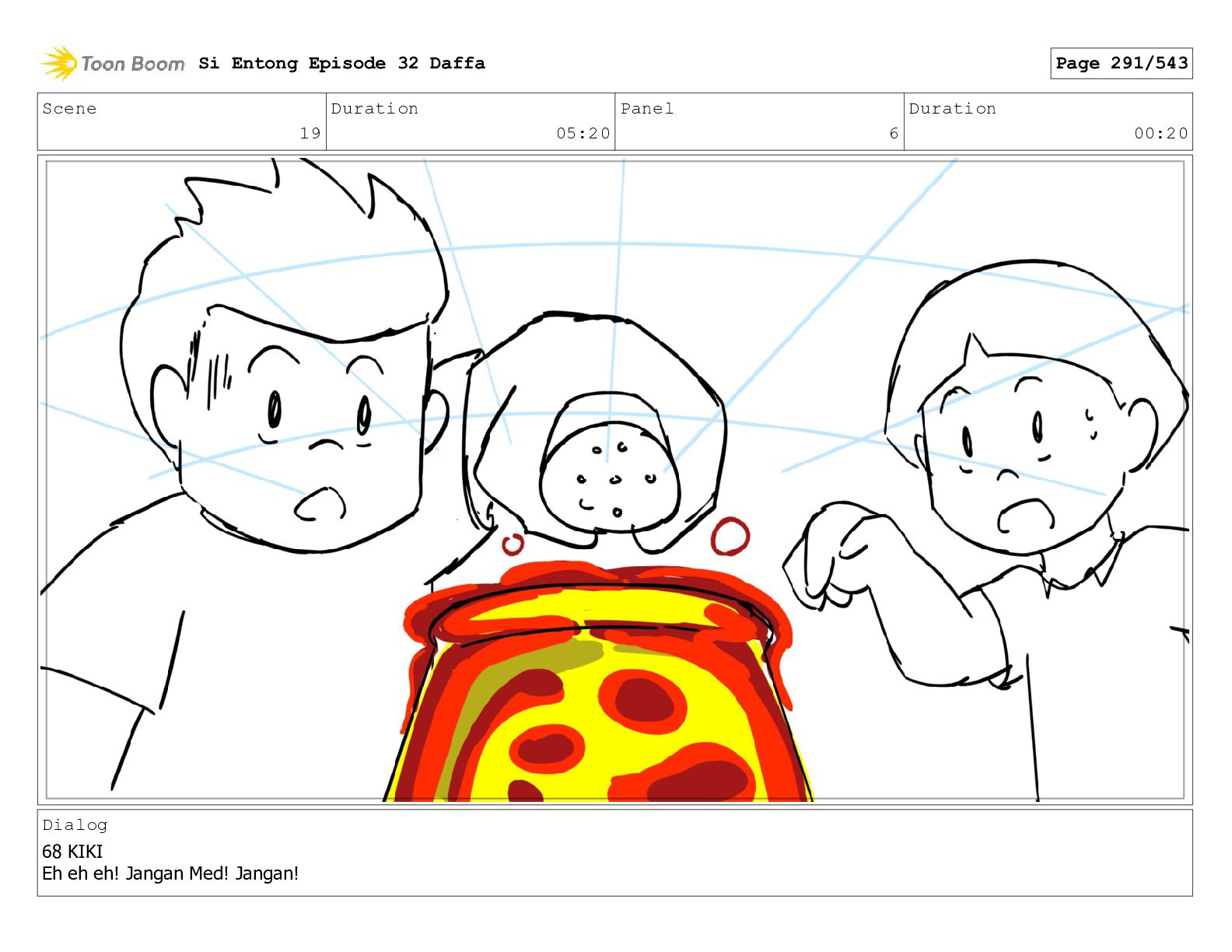Click the storyboard panel drawing
This screenshot has height=952, width=1232.
[x=614, y=479]
